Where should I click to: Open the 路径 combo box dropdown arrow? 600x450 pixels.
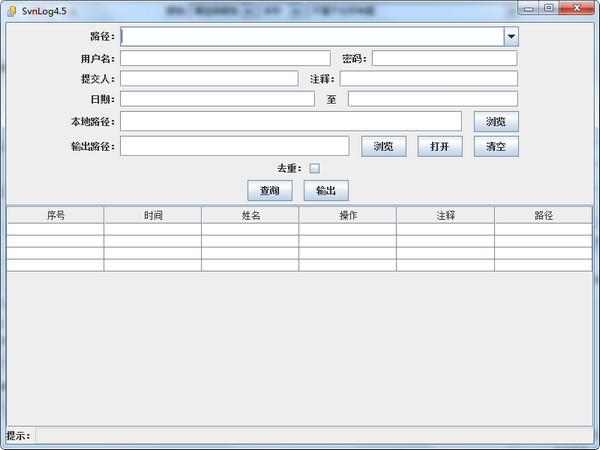pyautogui.click(x=511, y=36)
